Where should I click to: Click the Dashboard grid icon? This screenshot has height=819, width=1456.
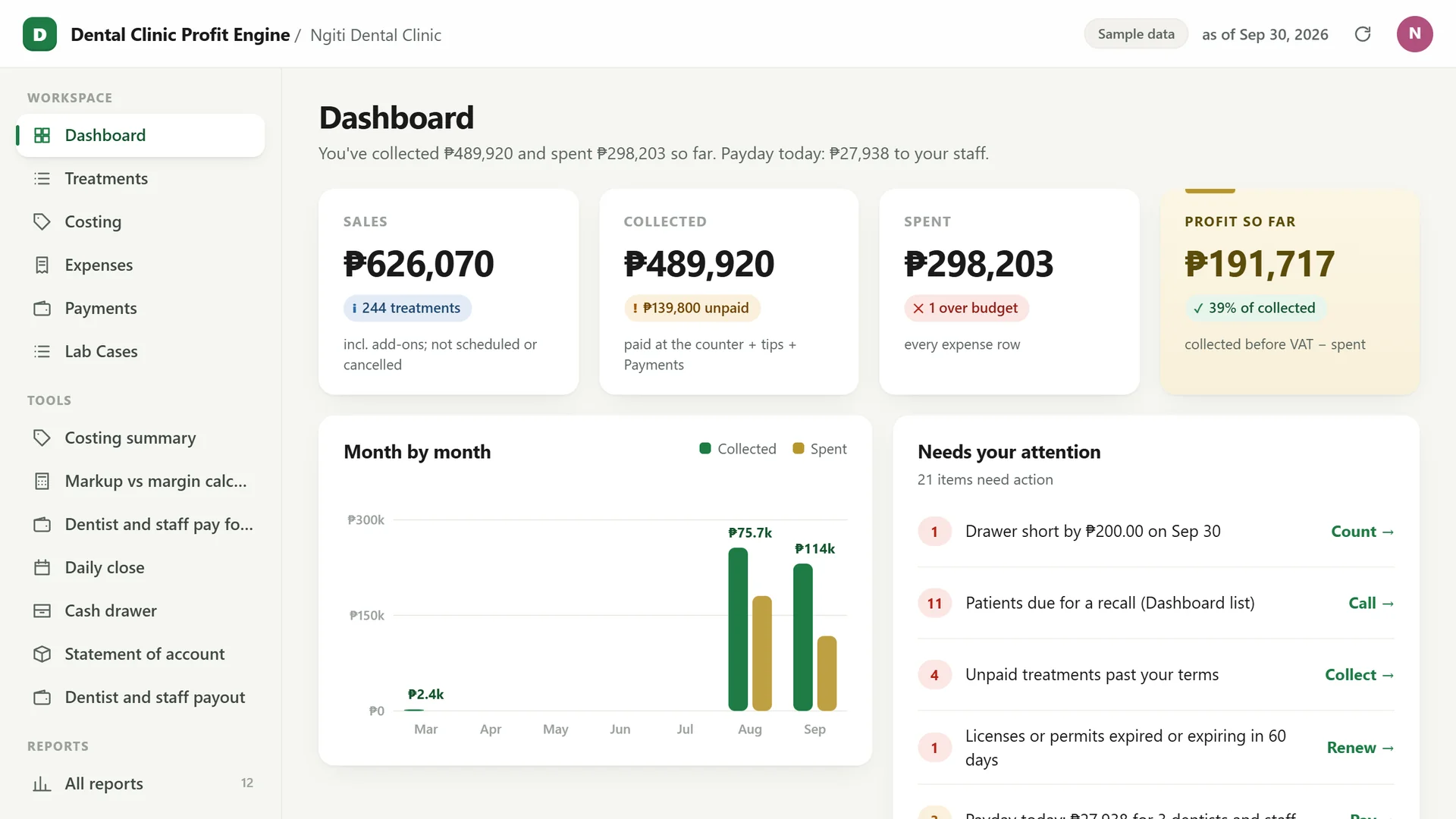tap(42, 135)
